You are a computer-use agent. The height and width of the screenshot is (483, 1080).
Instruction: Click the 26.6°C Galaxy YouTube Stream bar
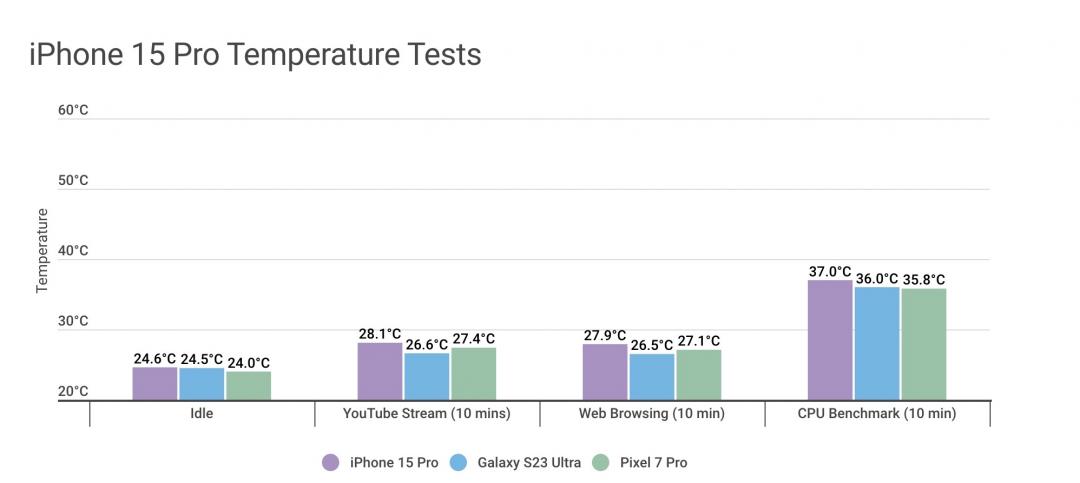(x=426, y=377)
